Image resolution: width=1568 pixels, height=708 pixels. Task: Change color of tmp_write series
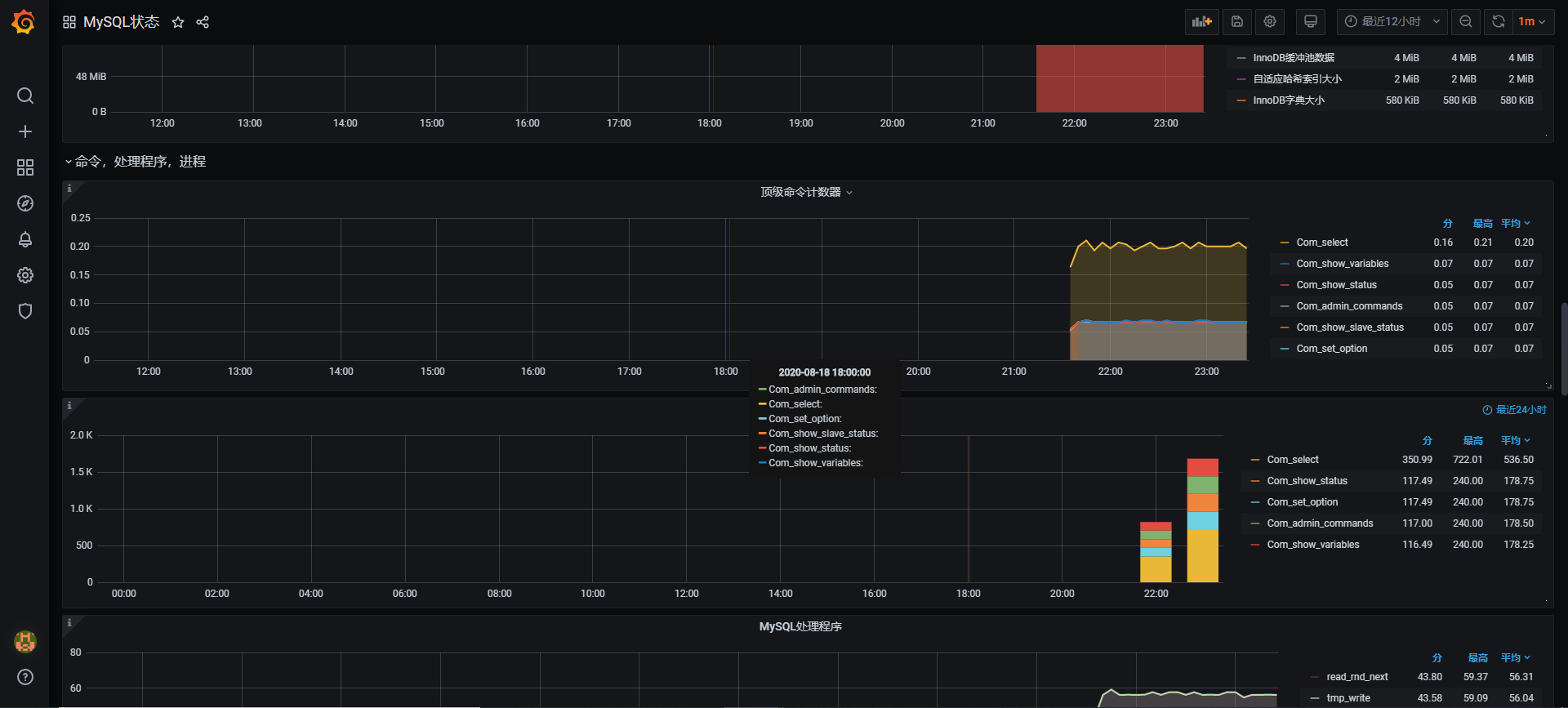pyautogui.click(x=1315, y=698)
